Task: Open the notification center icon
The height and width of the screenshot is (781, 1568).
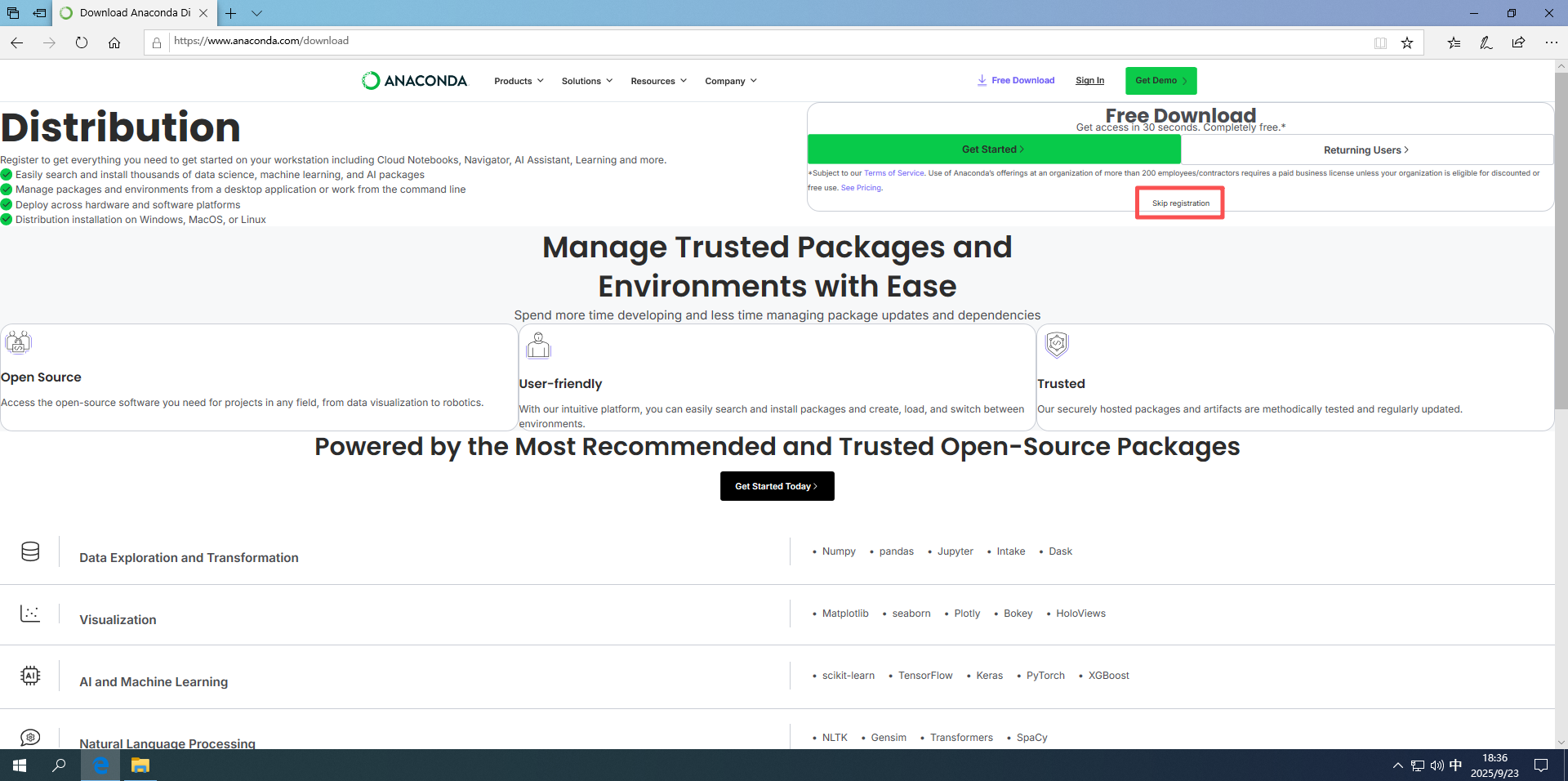Action: pyautogui.click(x=1541, y=765)
